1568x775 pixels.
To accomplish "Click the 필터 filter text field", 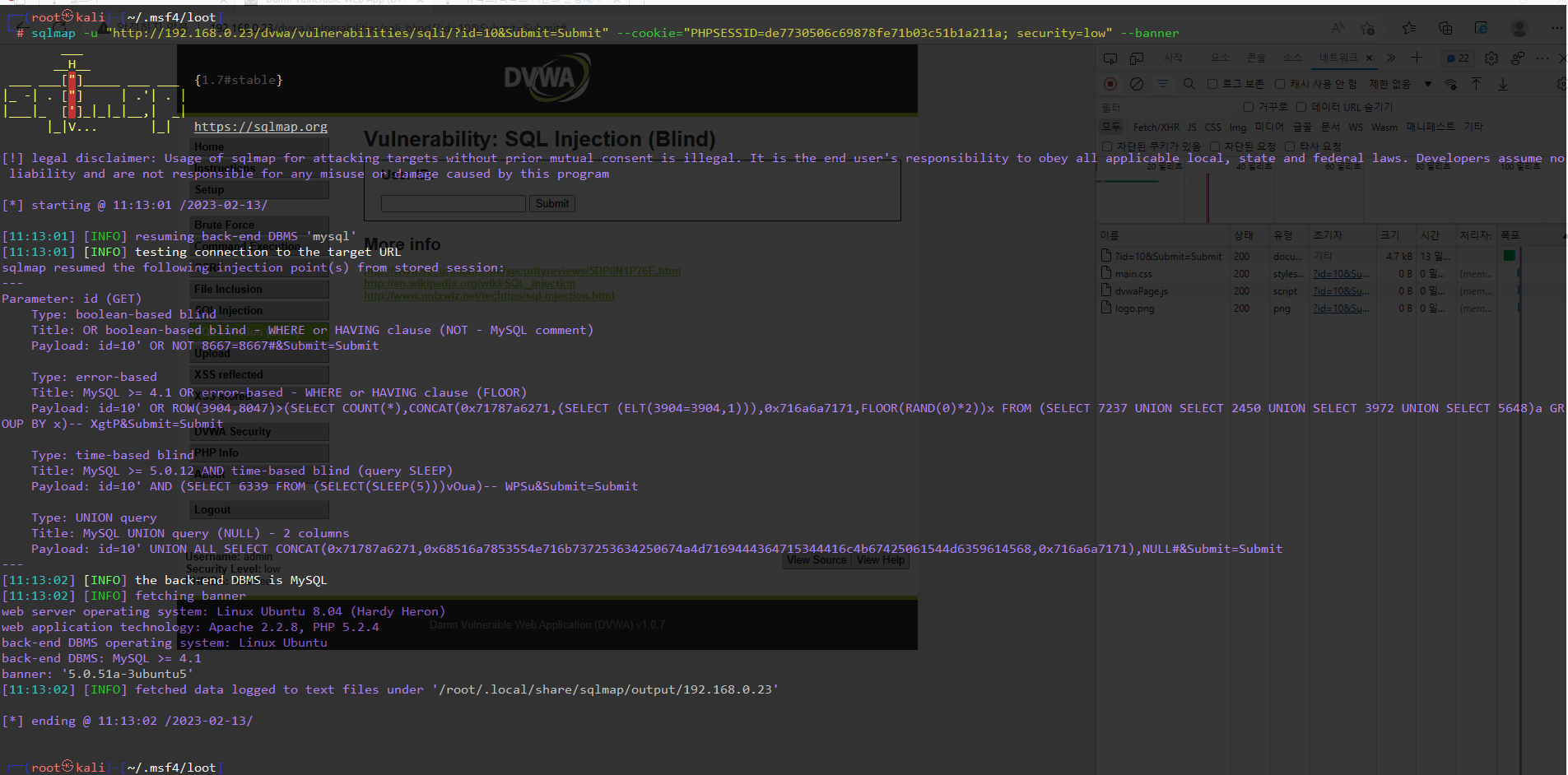I will pyautogui.click(x=1166, y=107).
